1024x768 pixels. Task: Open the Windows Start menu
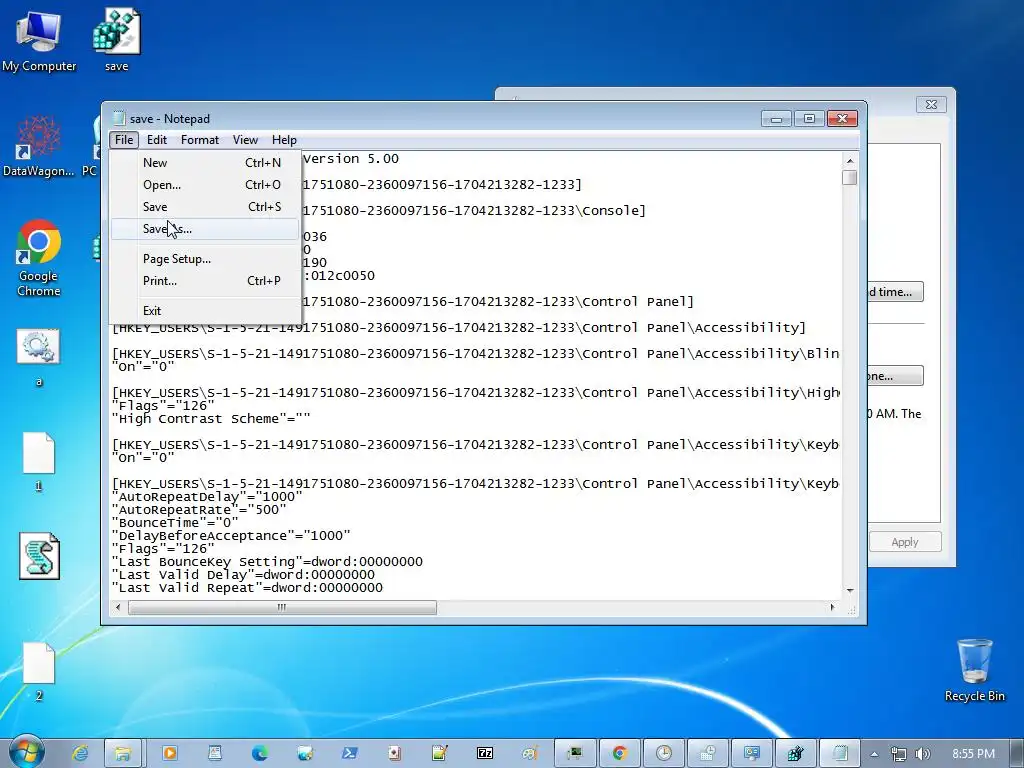pyautogui.click(x=26, y=753)
